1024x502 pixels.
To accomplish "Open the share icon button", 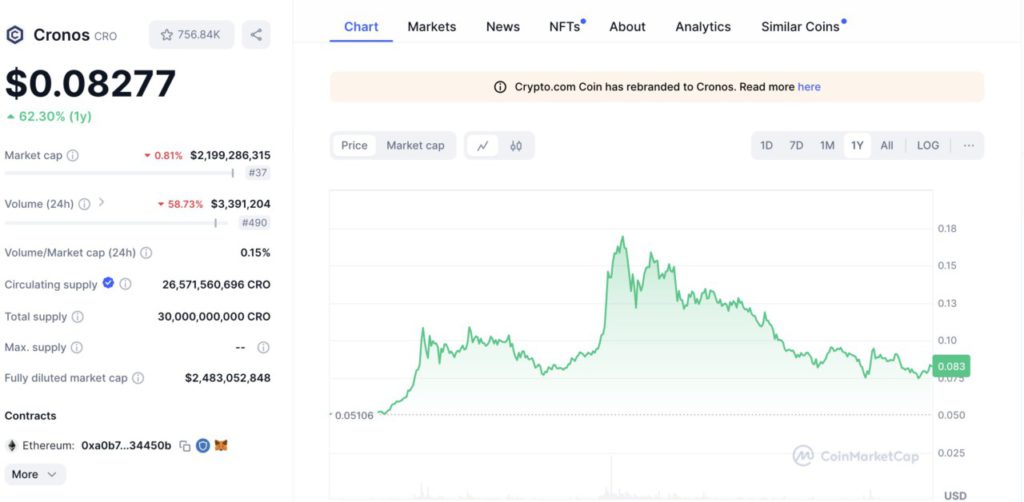I will pyautogui.click(x=256, y=35).
